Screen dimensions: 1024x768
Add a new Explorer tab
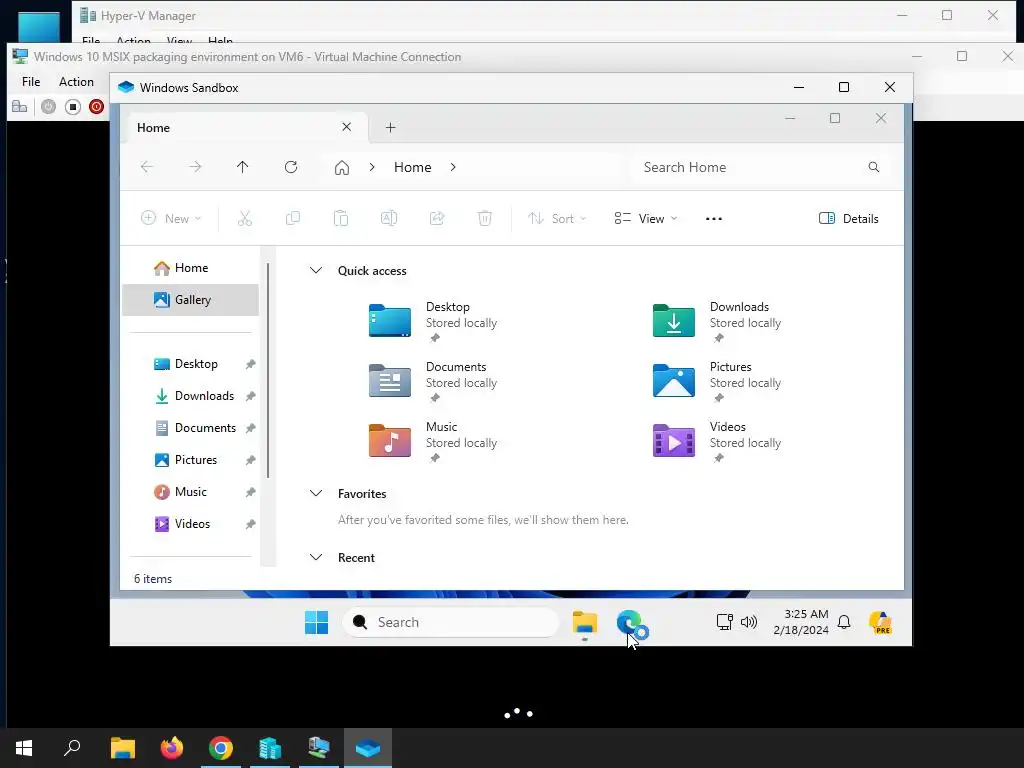391,127
